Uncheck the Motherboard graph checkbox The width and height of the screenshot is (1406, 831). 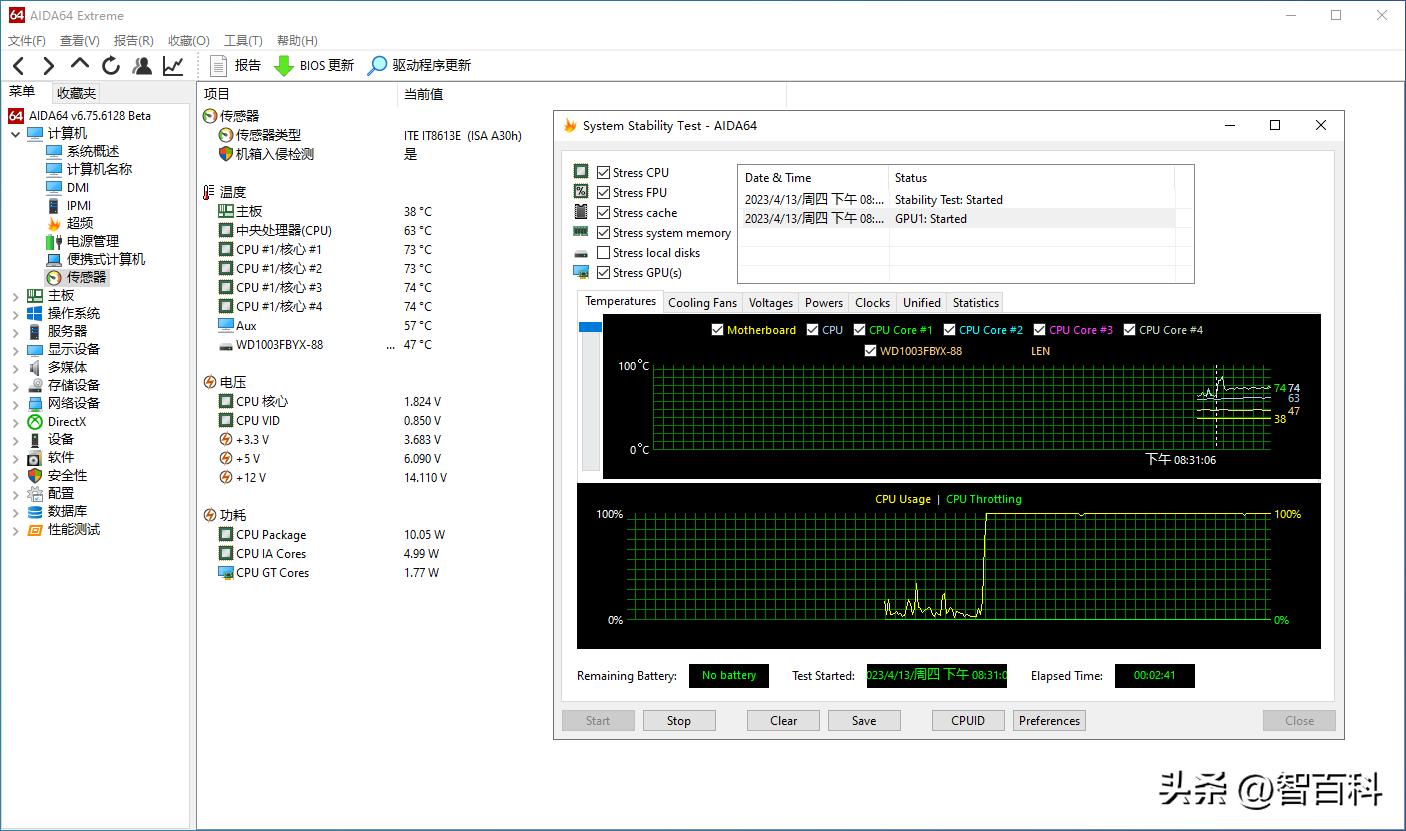(x=717, y=330)
